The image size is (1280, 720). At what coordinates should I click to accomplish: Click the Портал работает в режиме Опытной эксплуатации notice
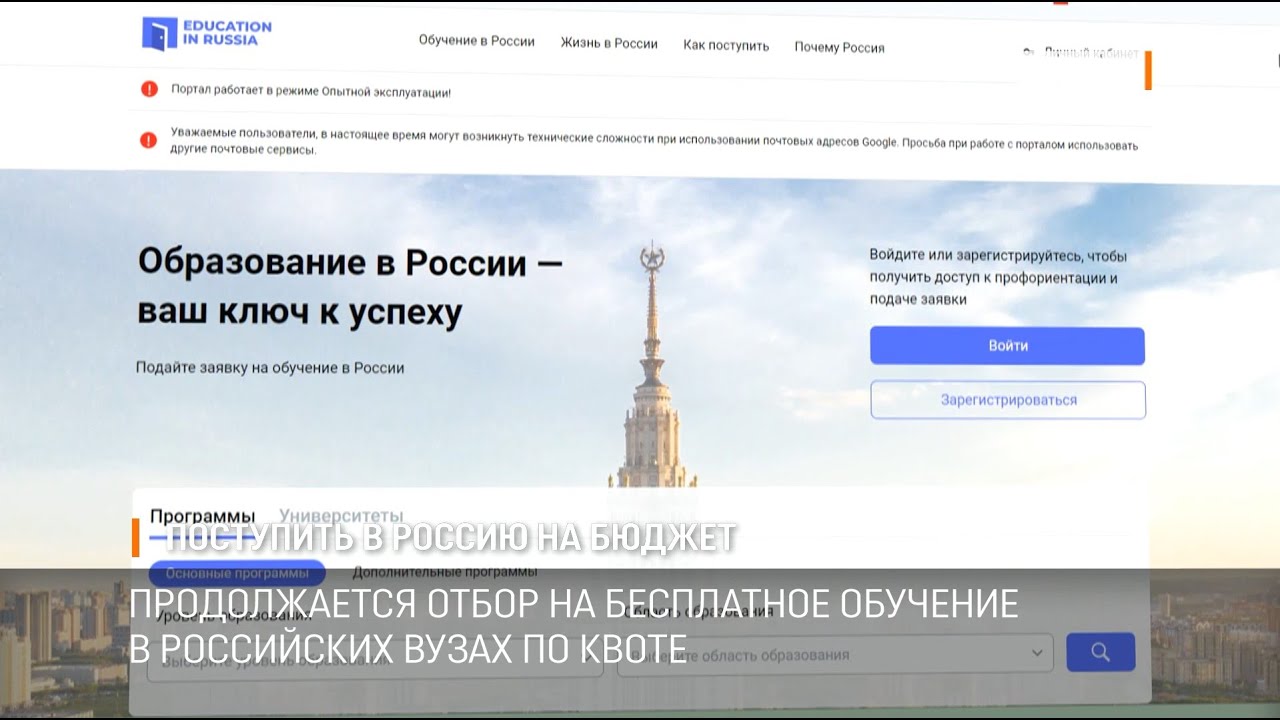coord(311,92)
